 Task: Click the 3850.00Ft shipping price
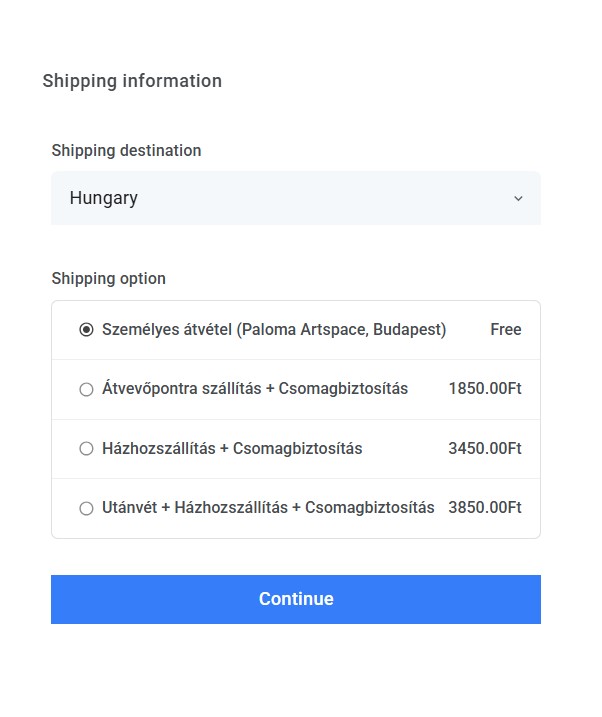pos(485,508)
